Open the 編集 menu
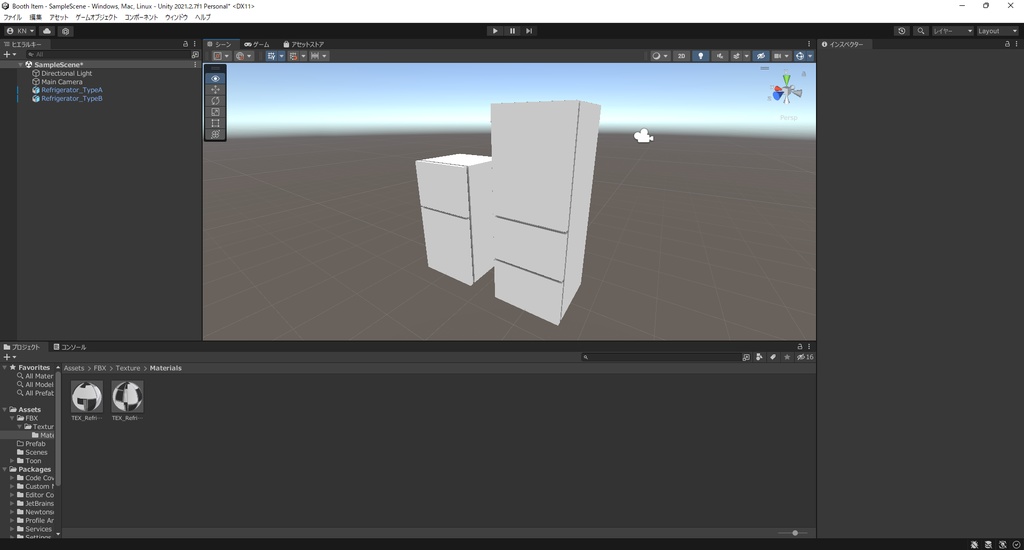 coord(35,18)
